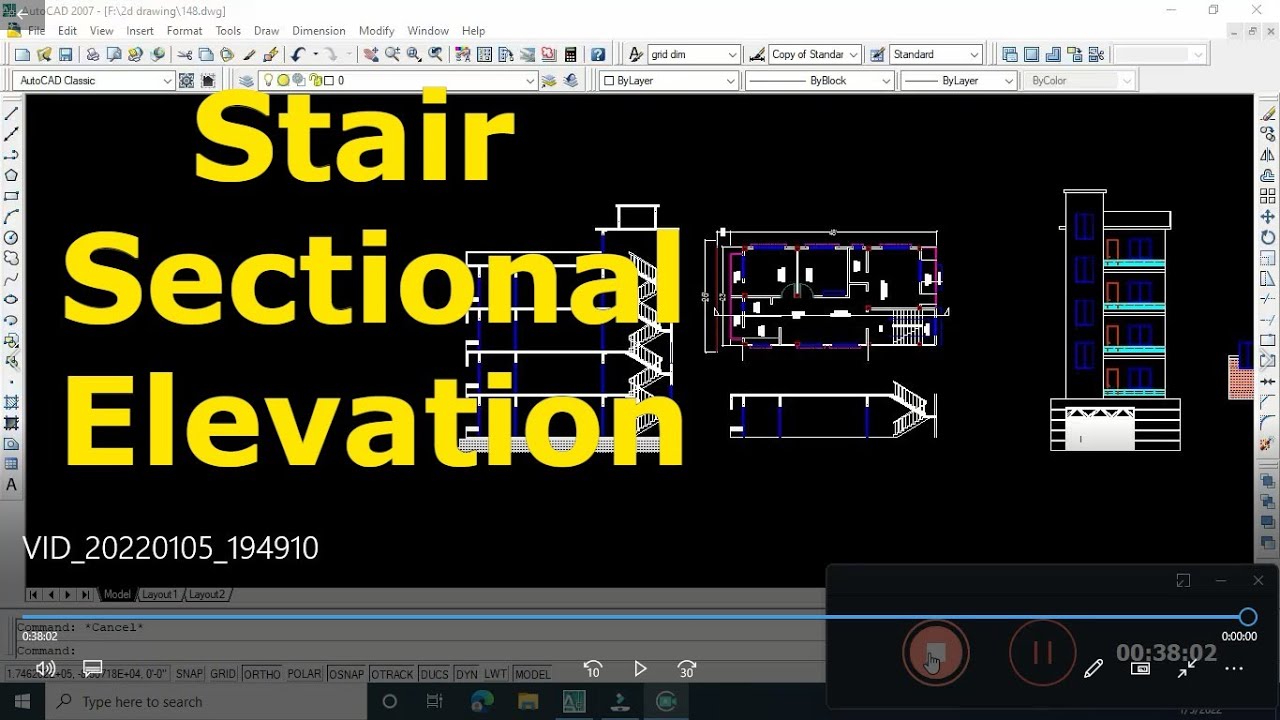This screenshot has width=1280, height=720.
Task: Play the video
Action: click(x=640, y=669)
